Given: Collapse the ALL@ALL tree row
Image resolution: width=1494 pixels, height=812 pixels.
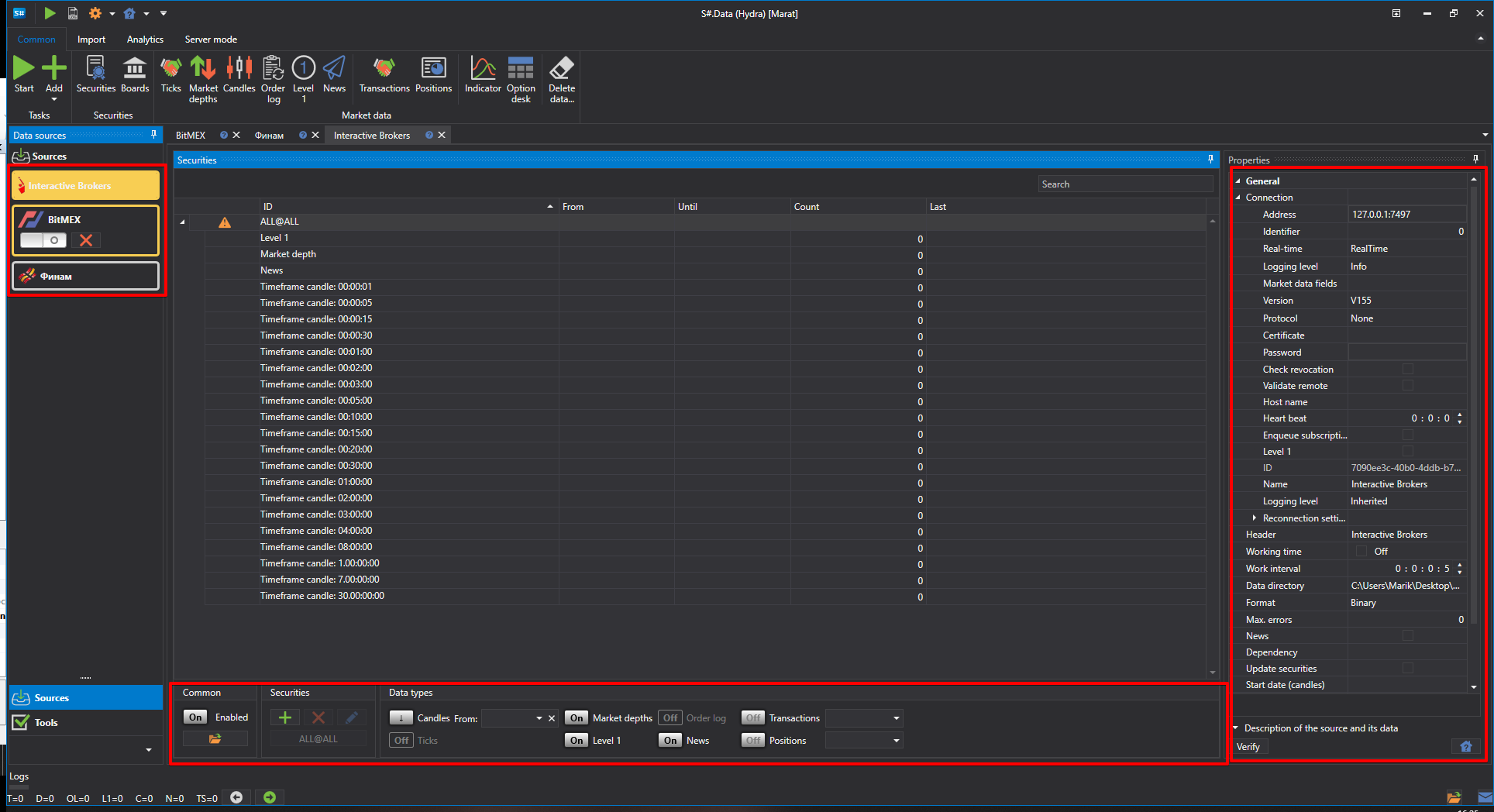Looking at the screenshot, I should [x=183, y=222].
